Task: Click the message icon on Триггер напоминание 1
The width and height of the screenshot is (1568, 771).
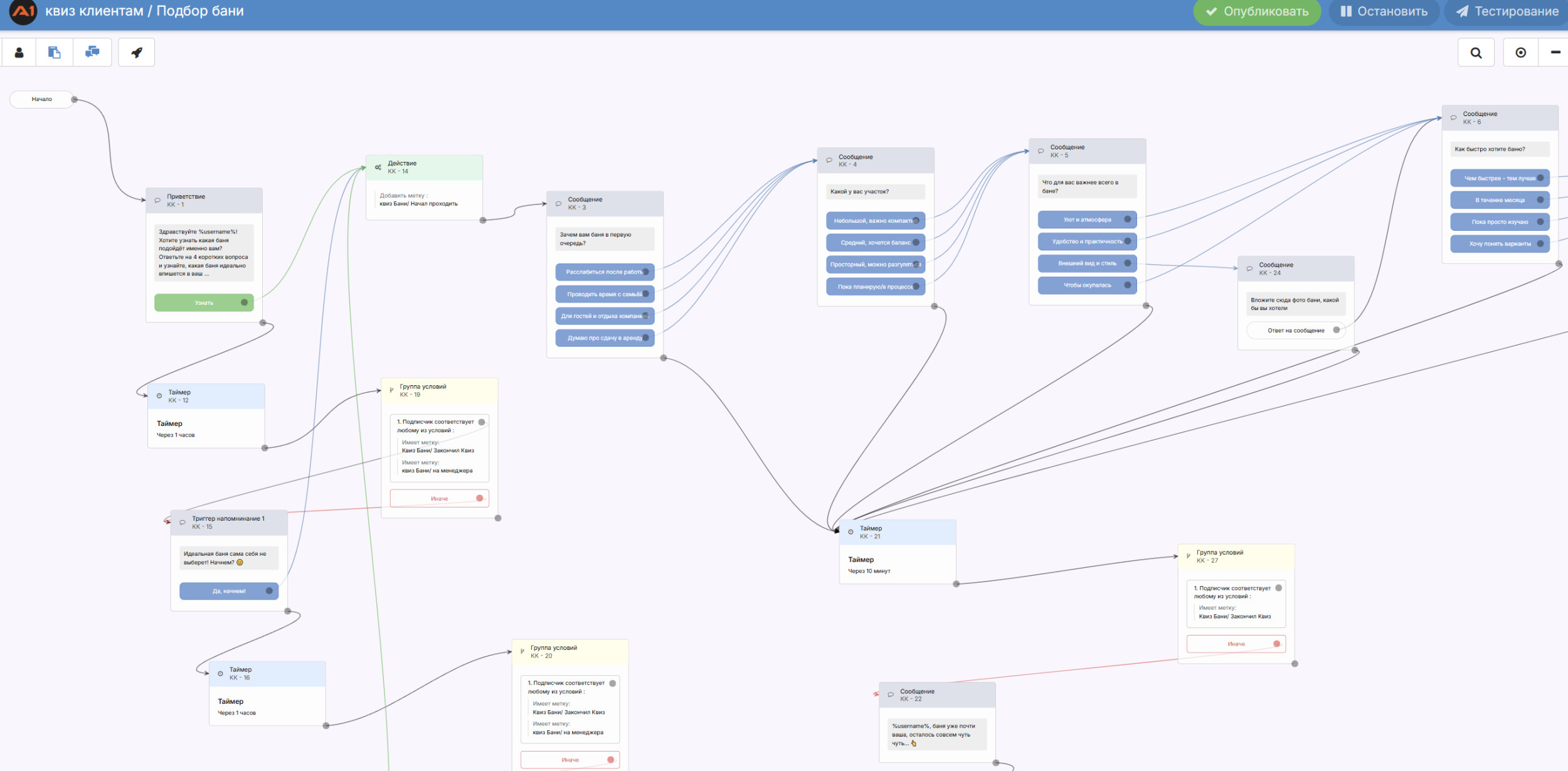Action: (x=183, y=523)
